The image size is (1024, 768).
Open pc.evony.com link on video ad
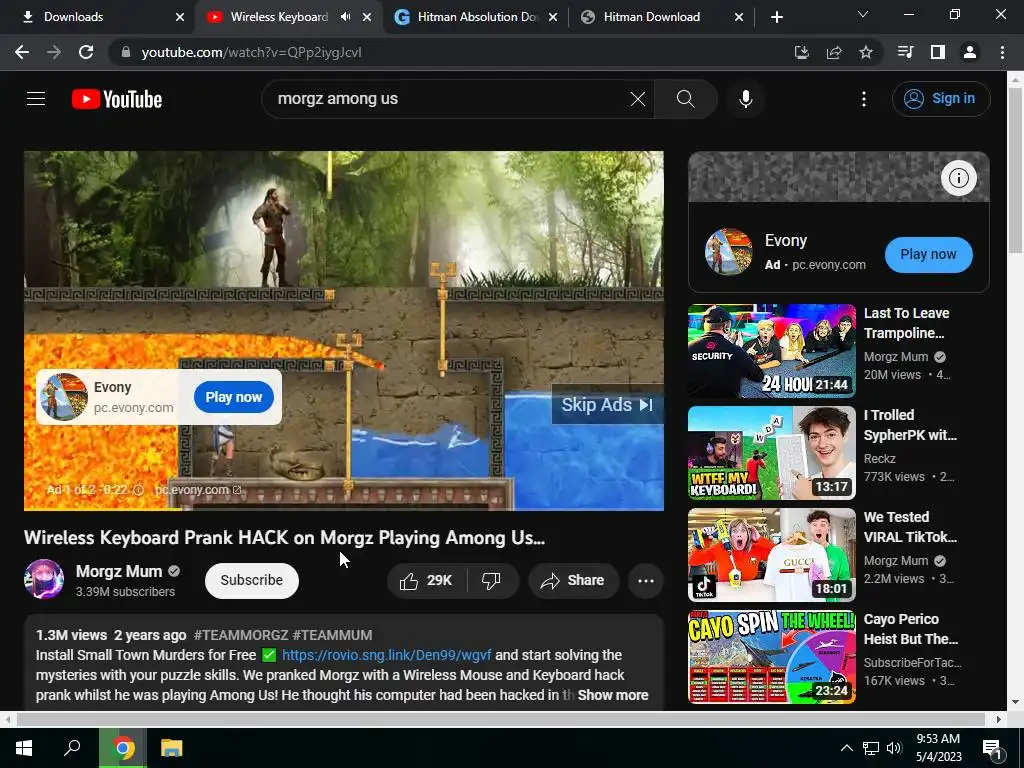(x=198, y=490)
